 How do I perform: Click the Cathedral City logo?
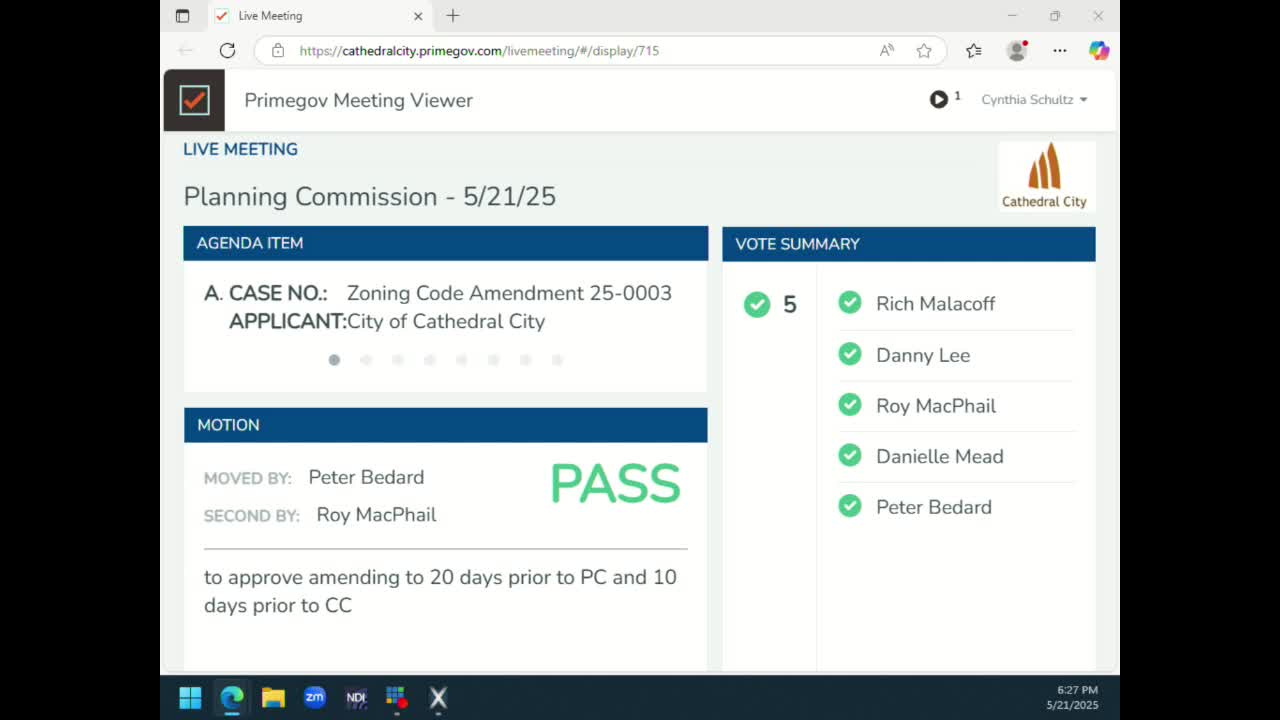1045,176
